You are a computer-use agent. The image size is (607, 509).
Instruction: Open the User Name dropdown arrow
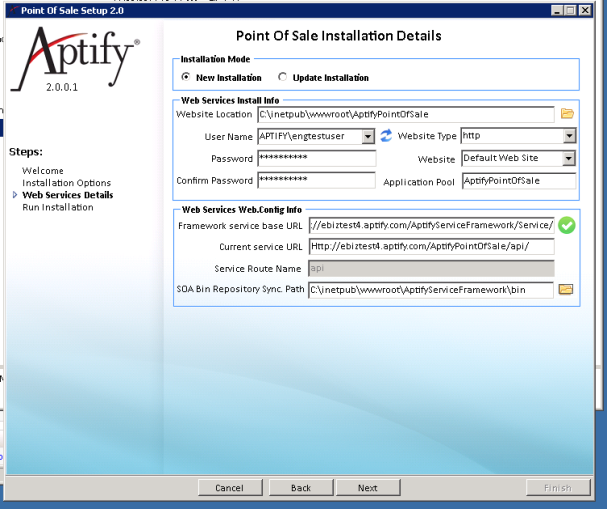368,137
